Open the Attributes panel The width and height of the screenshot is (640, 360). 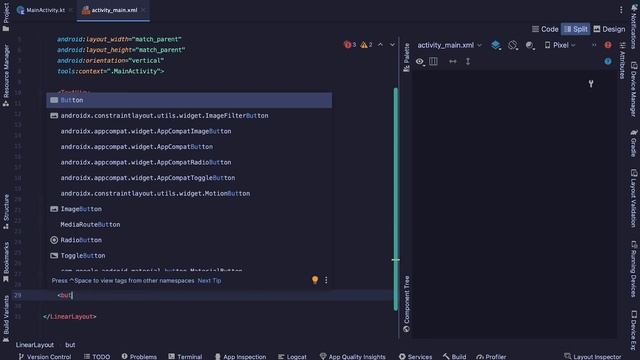622,61
